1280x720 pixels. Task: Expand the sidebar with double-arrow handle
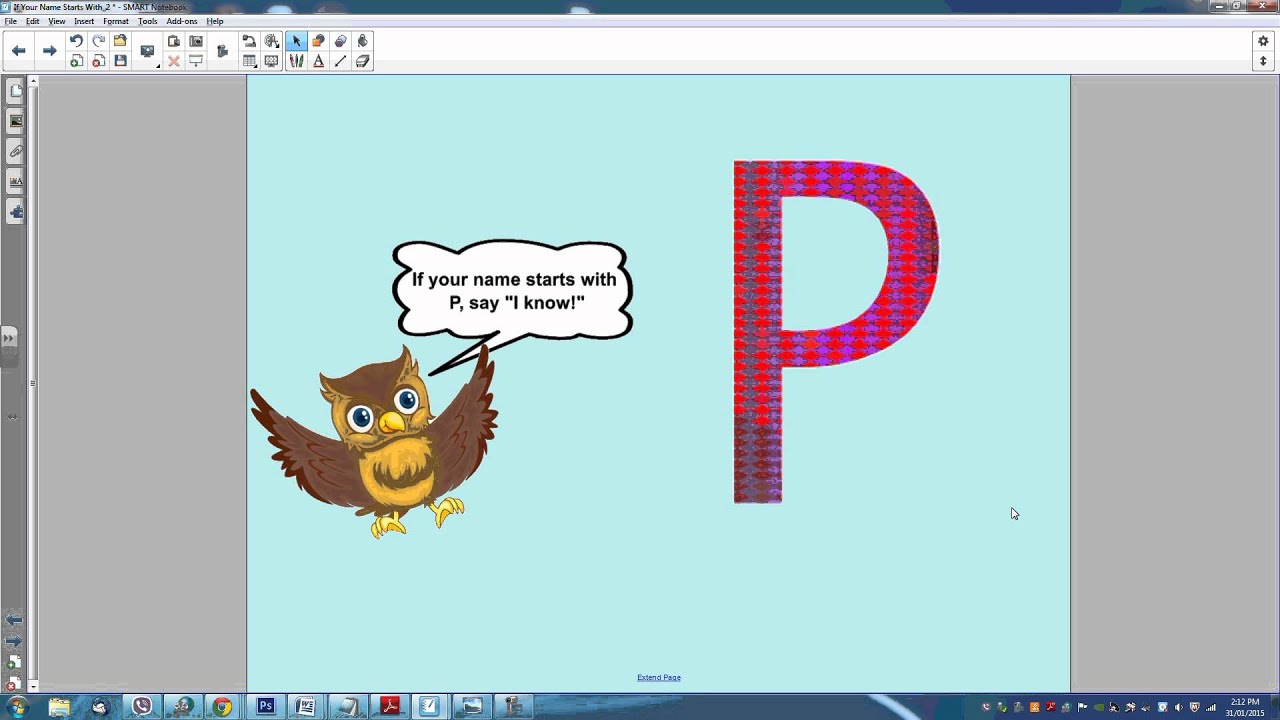[x=9, y=339]
